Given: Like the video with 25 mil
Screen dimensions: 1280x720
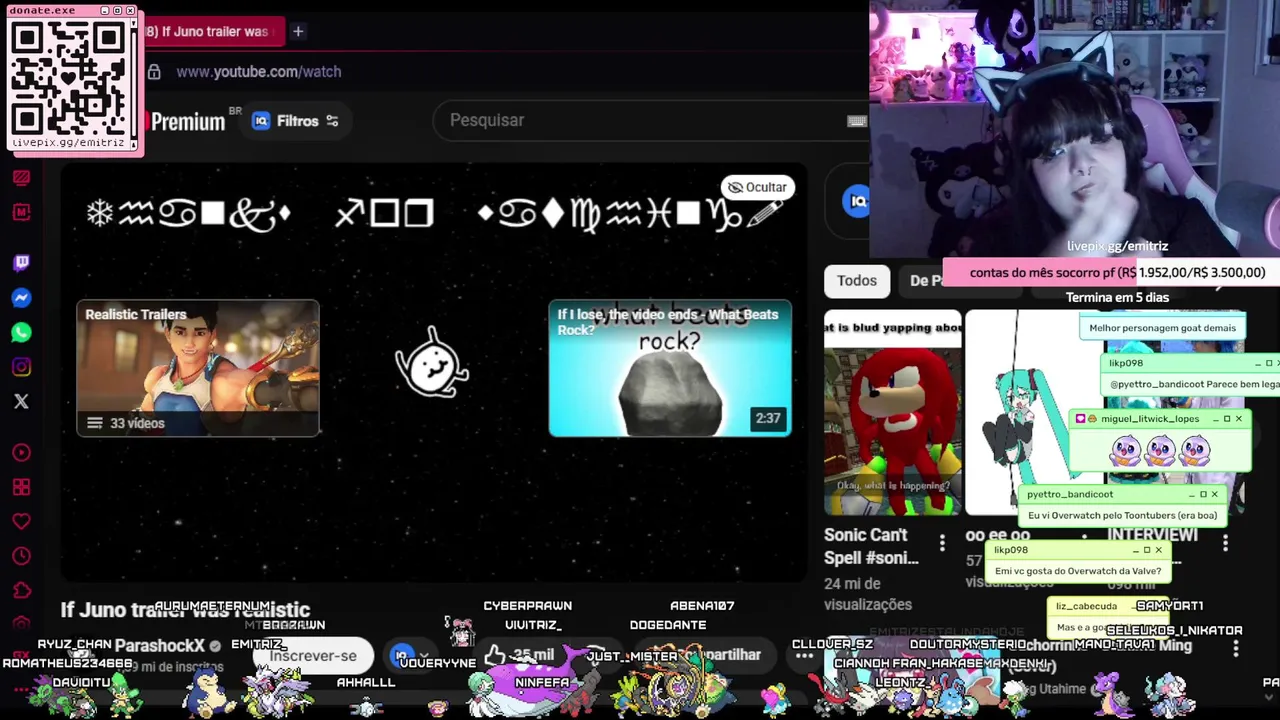Looking at the screenshot, I should 518,656.
